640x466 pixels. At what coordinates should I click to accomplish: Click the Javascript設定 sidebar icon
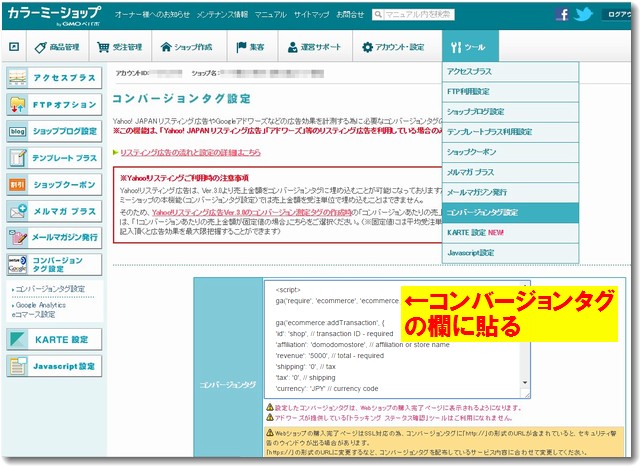click(x=18, y=366)
